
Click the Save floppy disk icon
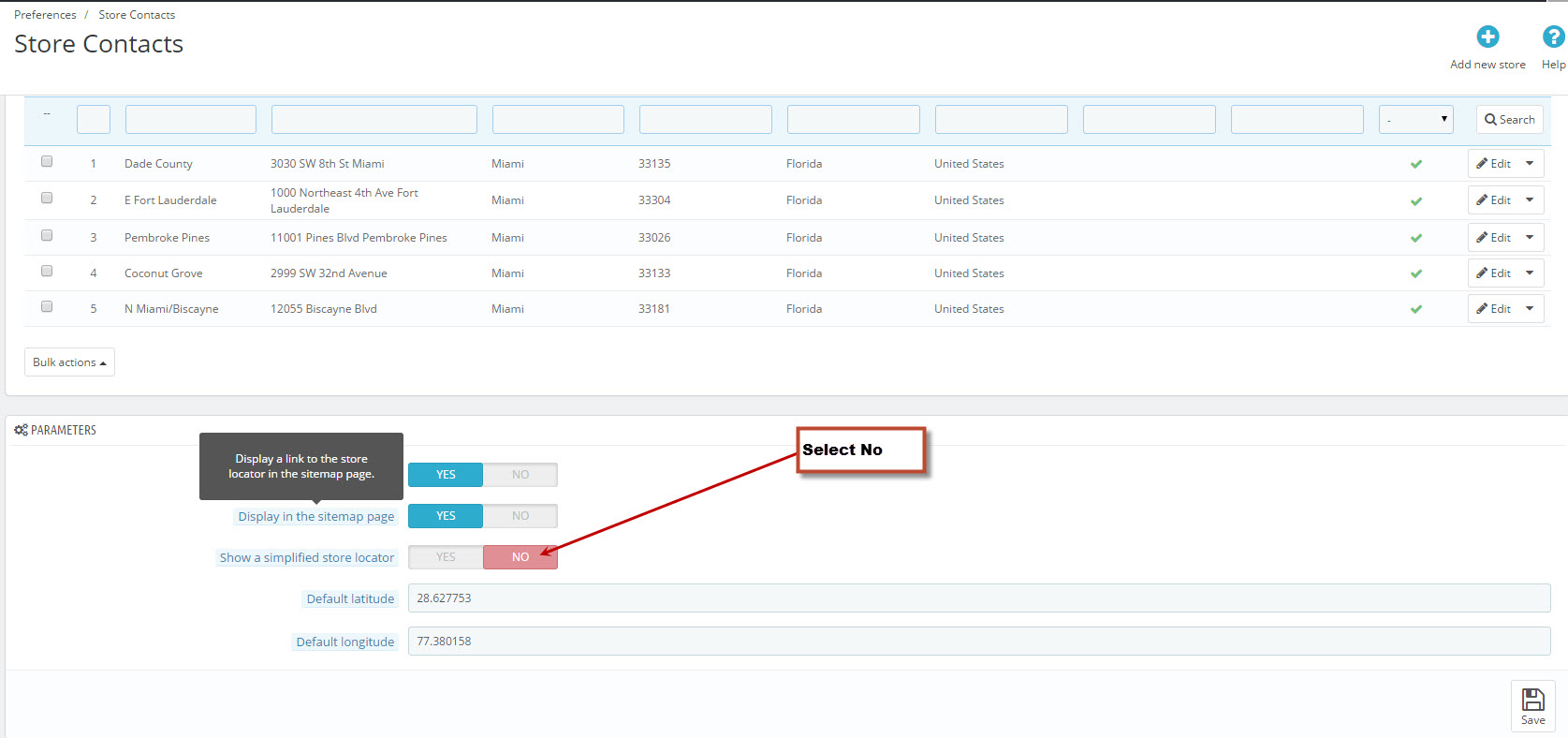click(x=1532, y=701)
